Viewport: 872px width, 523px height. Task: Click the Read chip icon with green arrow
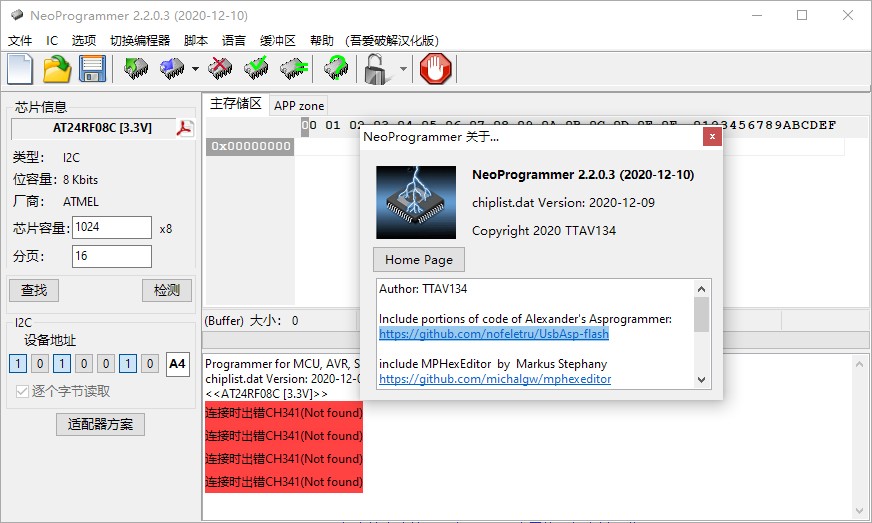click(136, 68)
